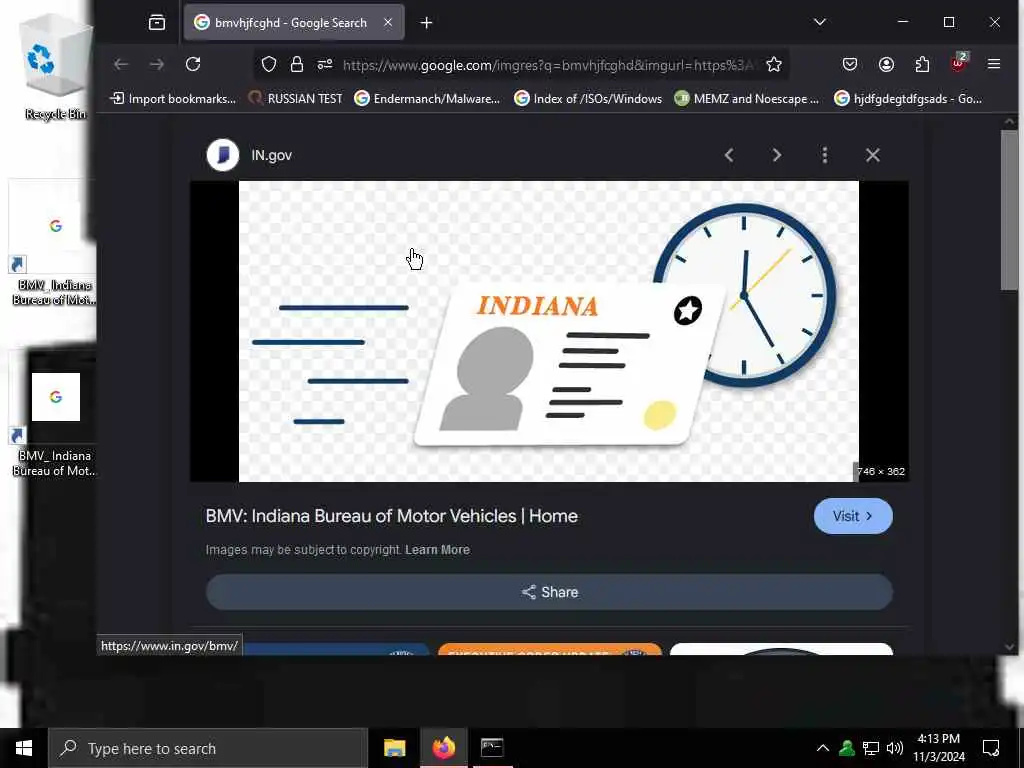Open the notification center icon
1024x768 pixels.
click(991, 748)
